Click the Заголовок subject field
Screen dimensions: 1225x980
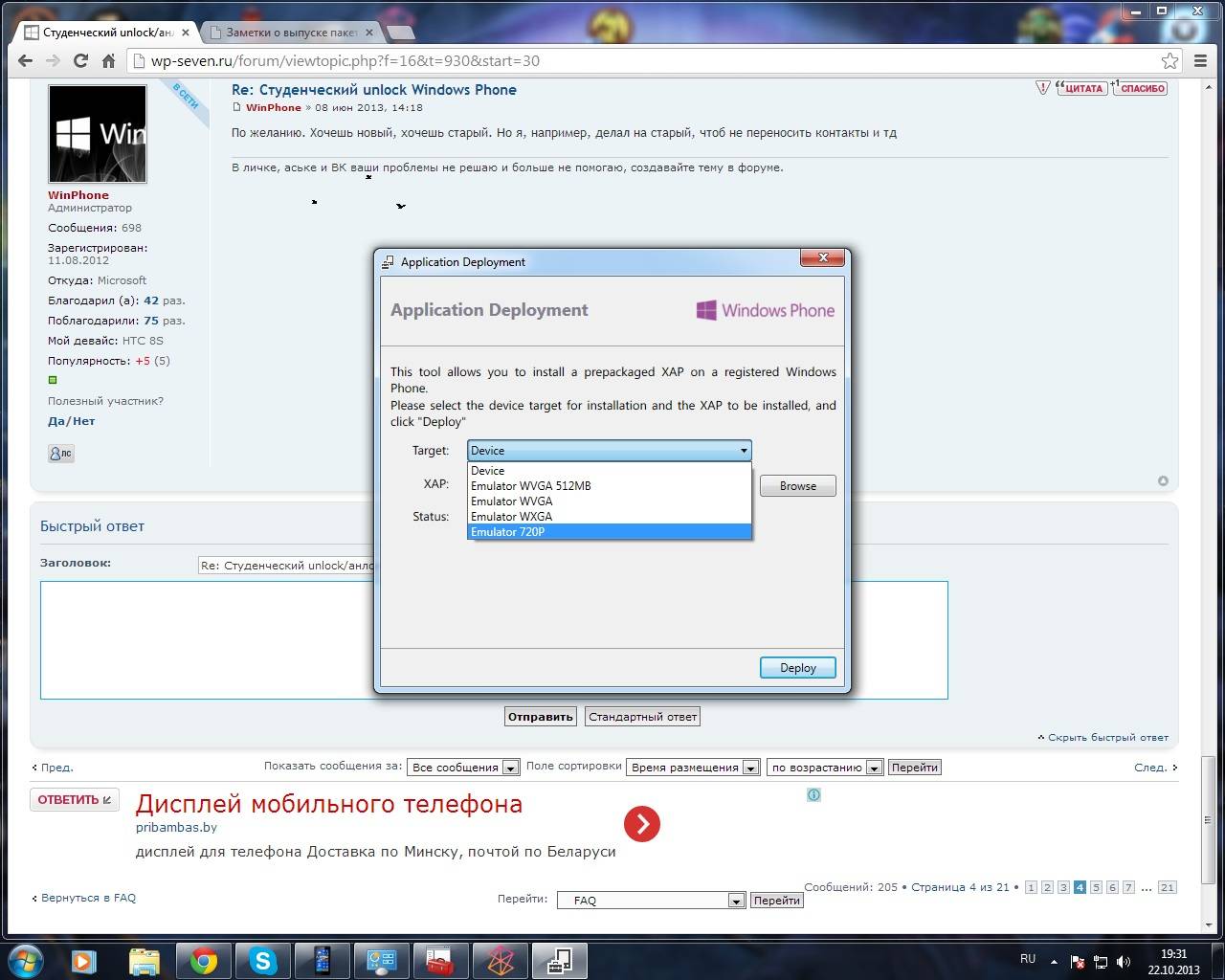(287, 566)
